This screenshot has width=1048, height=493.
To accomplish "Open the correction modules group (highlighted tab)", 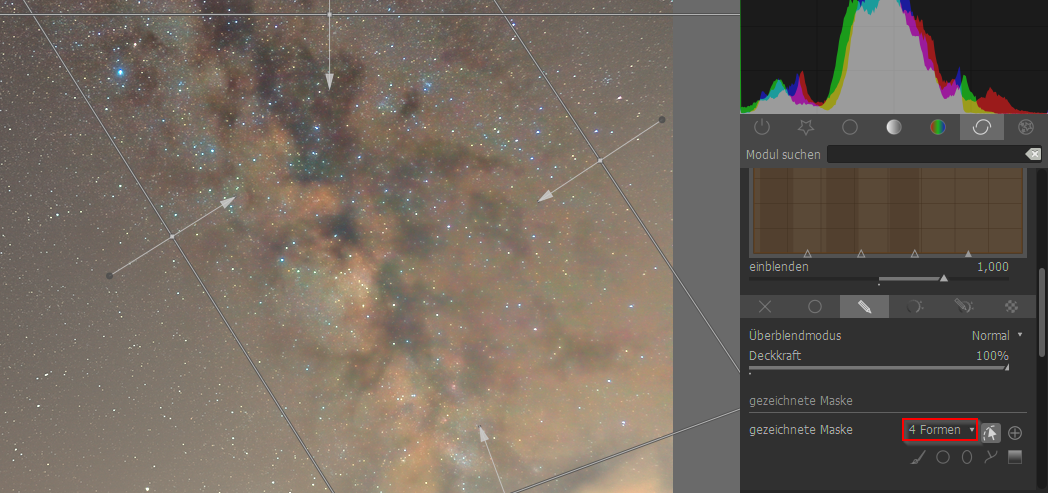I will 981,127.
